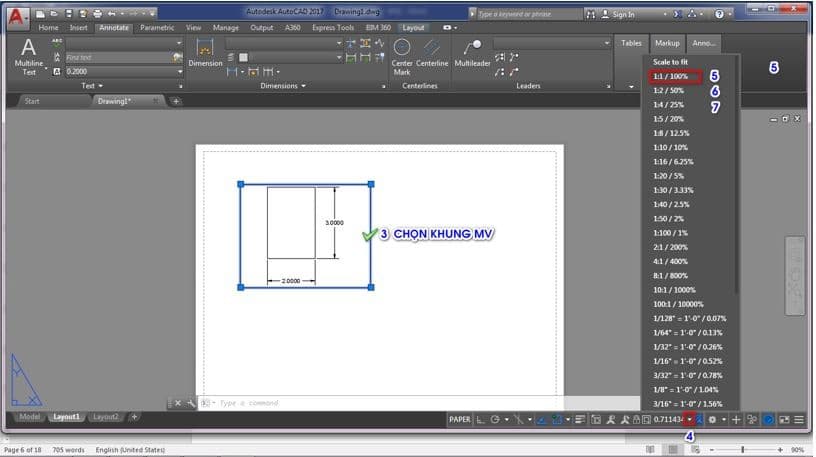Viewport: 816px width, 457px height.
Task: Open the Sign In dropdown arrow
Action: [x=665, y=15]
